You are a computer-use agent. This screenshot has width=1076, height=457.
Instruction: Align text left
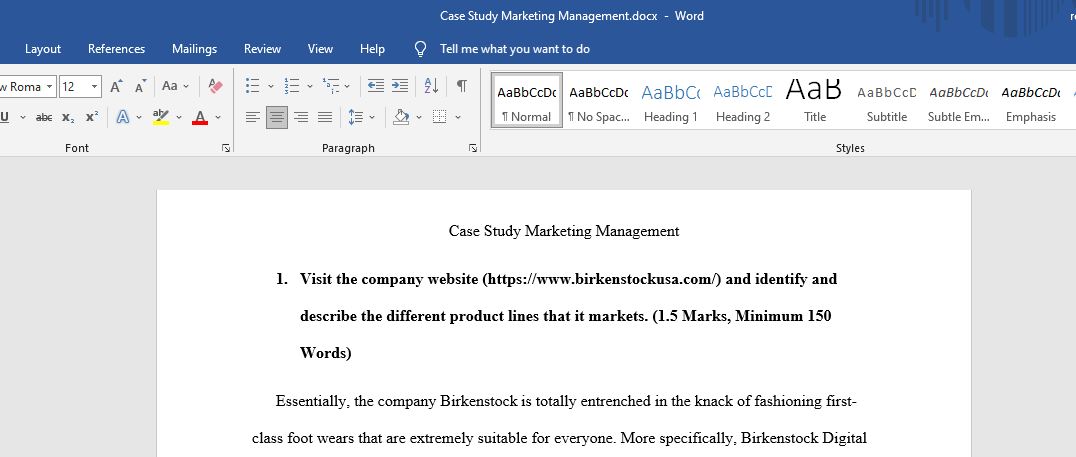(253, 117)
